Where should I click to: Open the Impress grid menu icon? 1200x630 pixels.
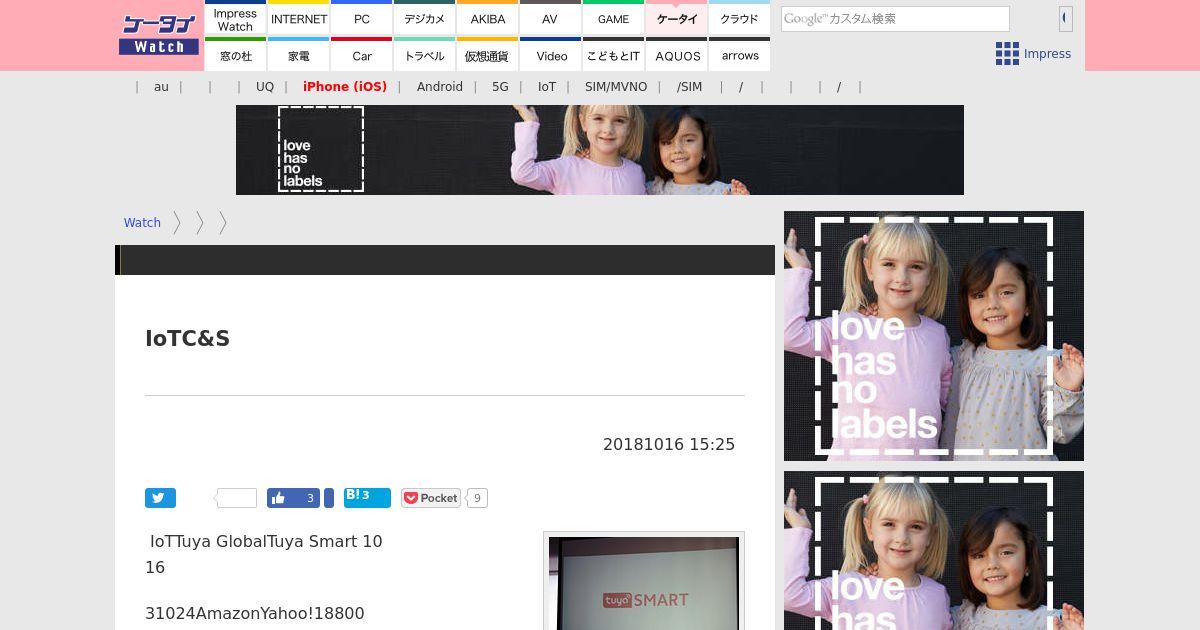click(1007, 54)
